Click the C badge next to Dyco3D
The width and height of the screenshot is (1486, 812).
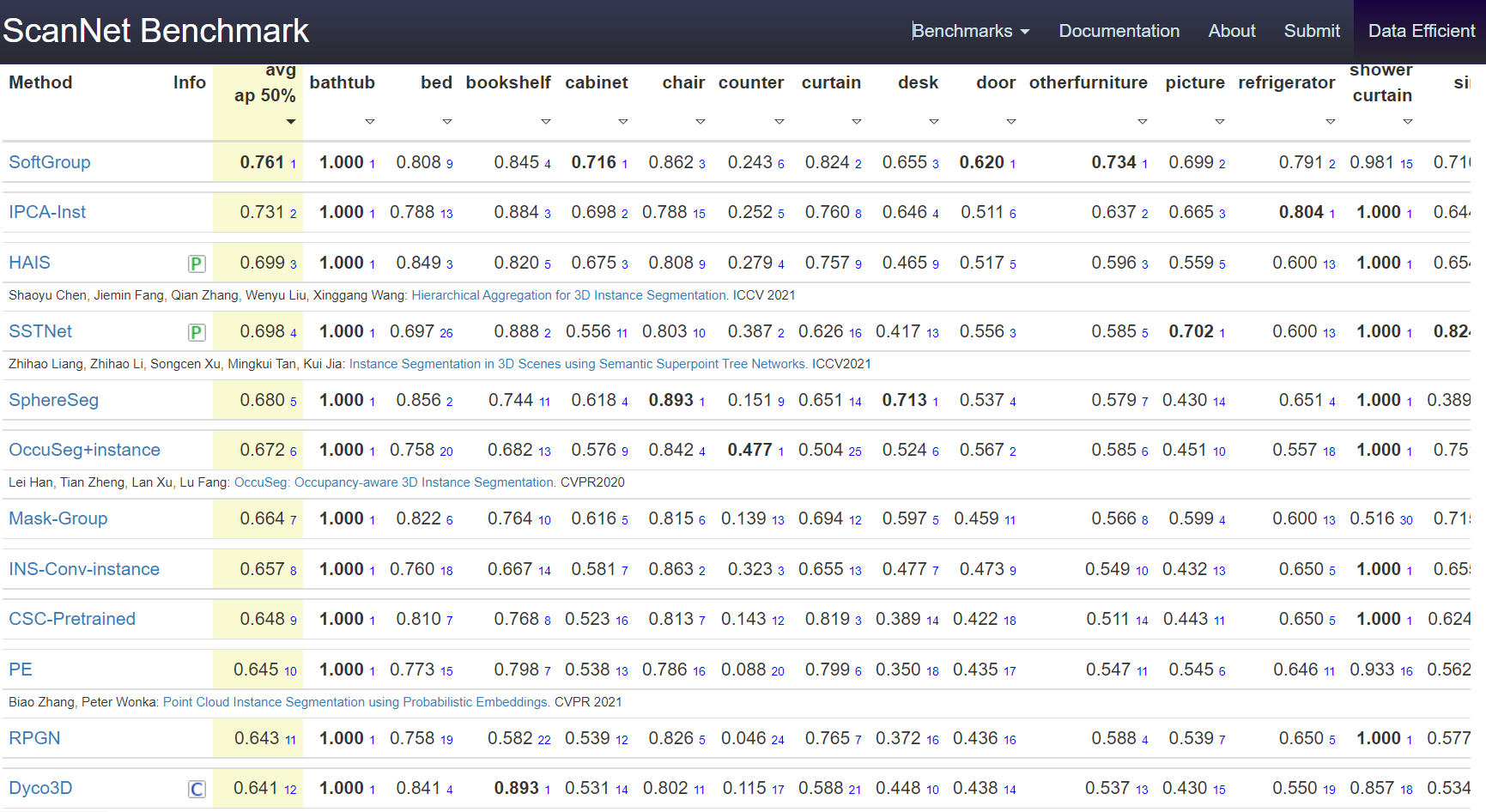coord(197,789)
